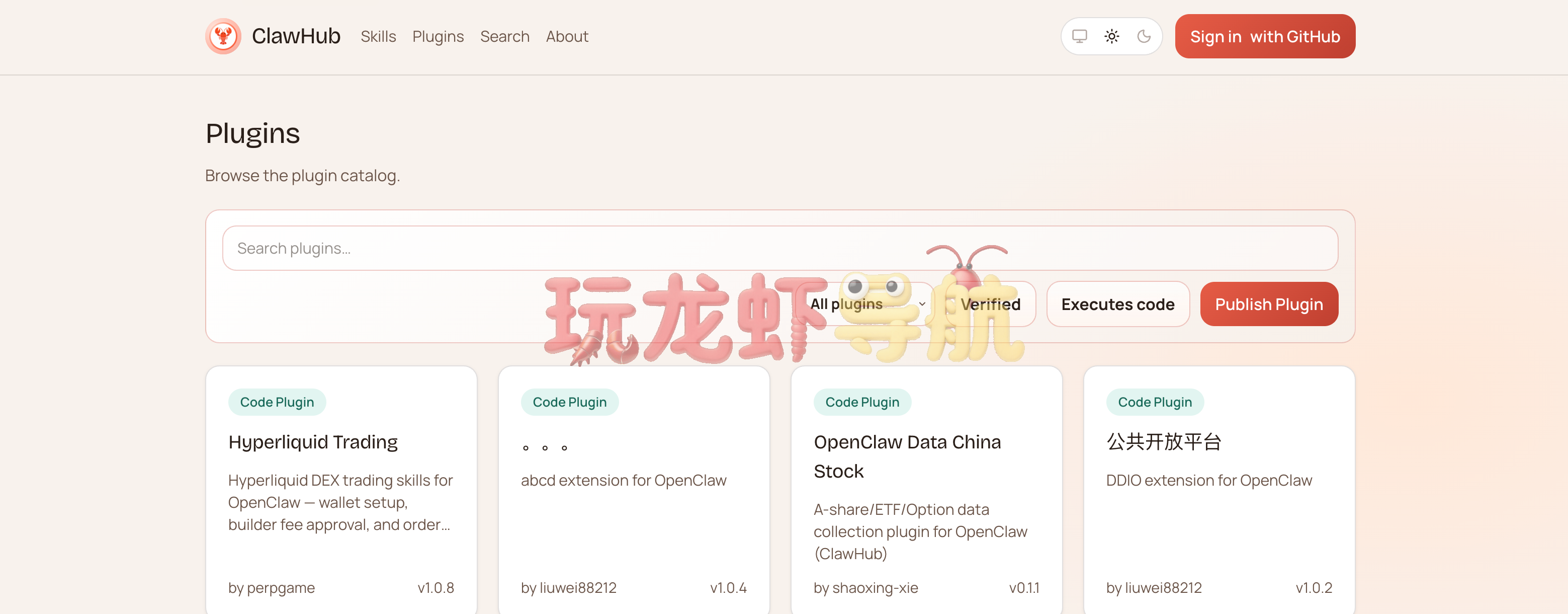The image size is (1568, 614).
Task: Open the plugin titled with three dots
Action: pos(634,490)
